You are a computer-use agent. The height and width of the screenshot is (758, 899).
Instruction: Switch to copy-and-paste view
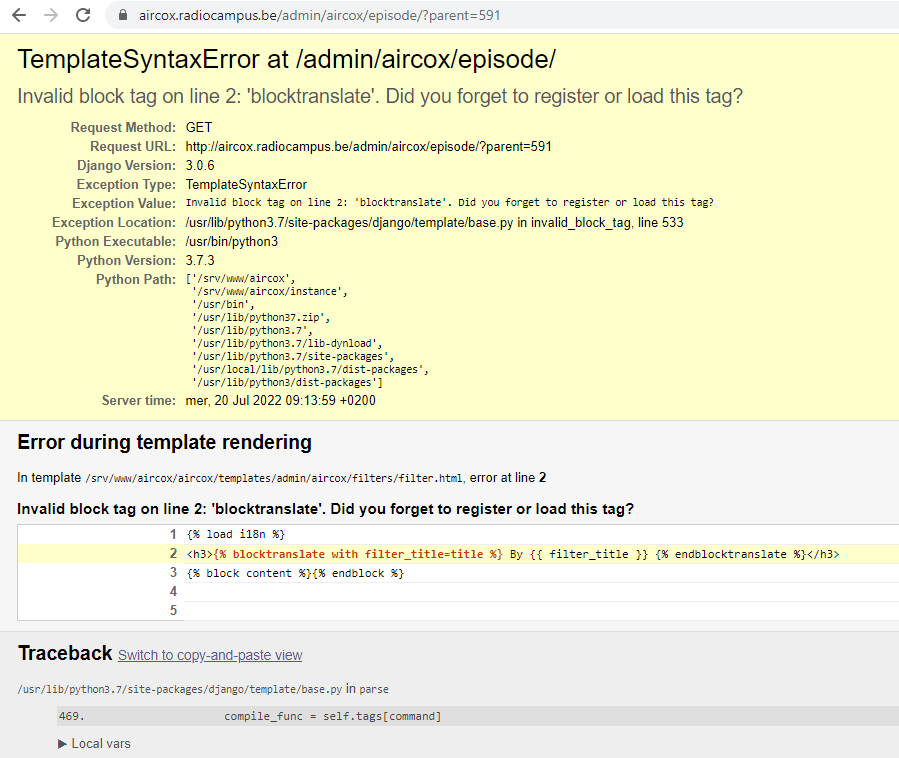click(210, 655)
